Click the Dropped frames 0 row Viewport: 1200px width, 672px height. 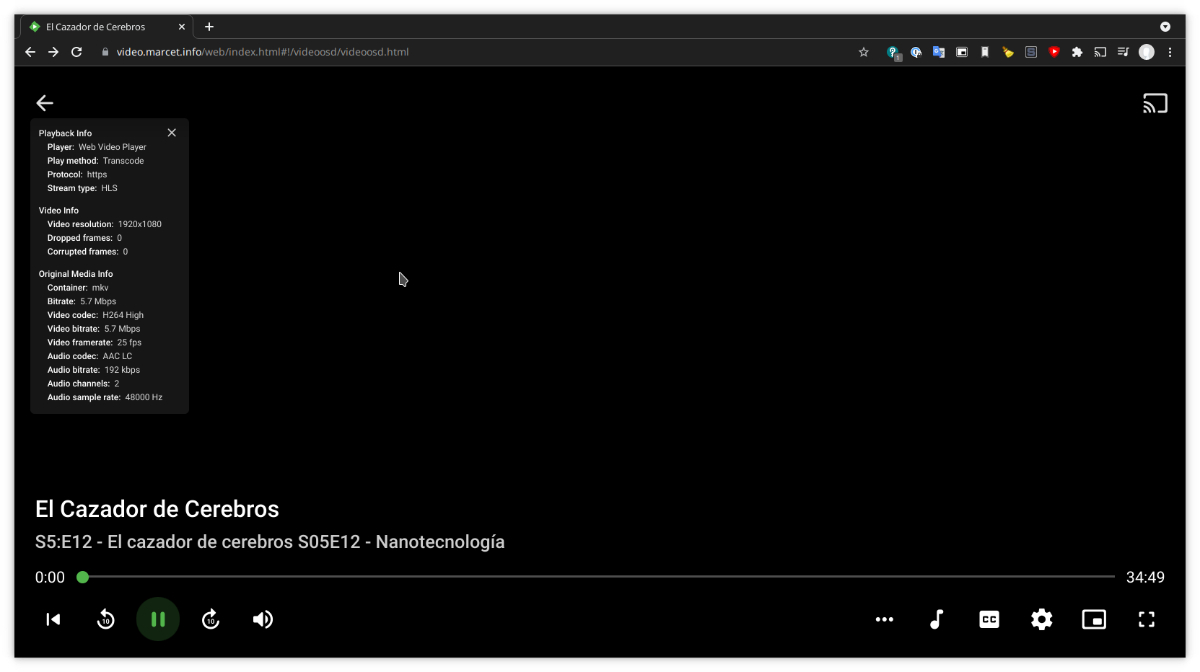pyautogui.click(x=85, y=238)
